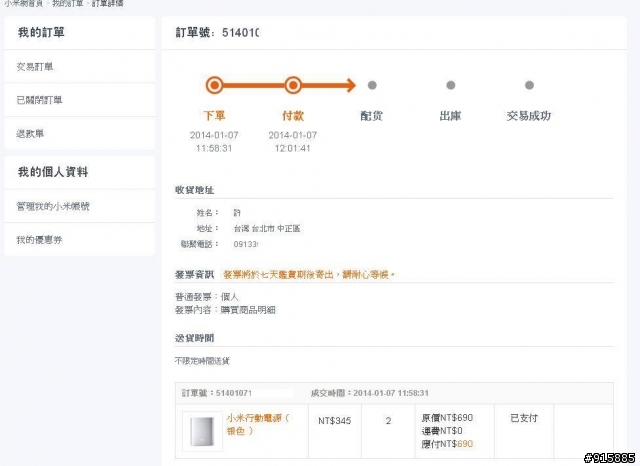Screen dimensions: 640x466
Task: Click the 出庫 step dot
Action: click(451, 85)
